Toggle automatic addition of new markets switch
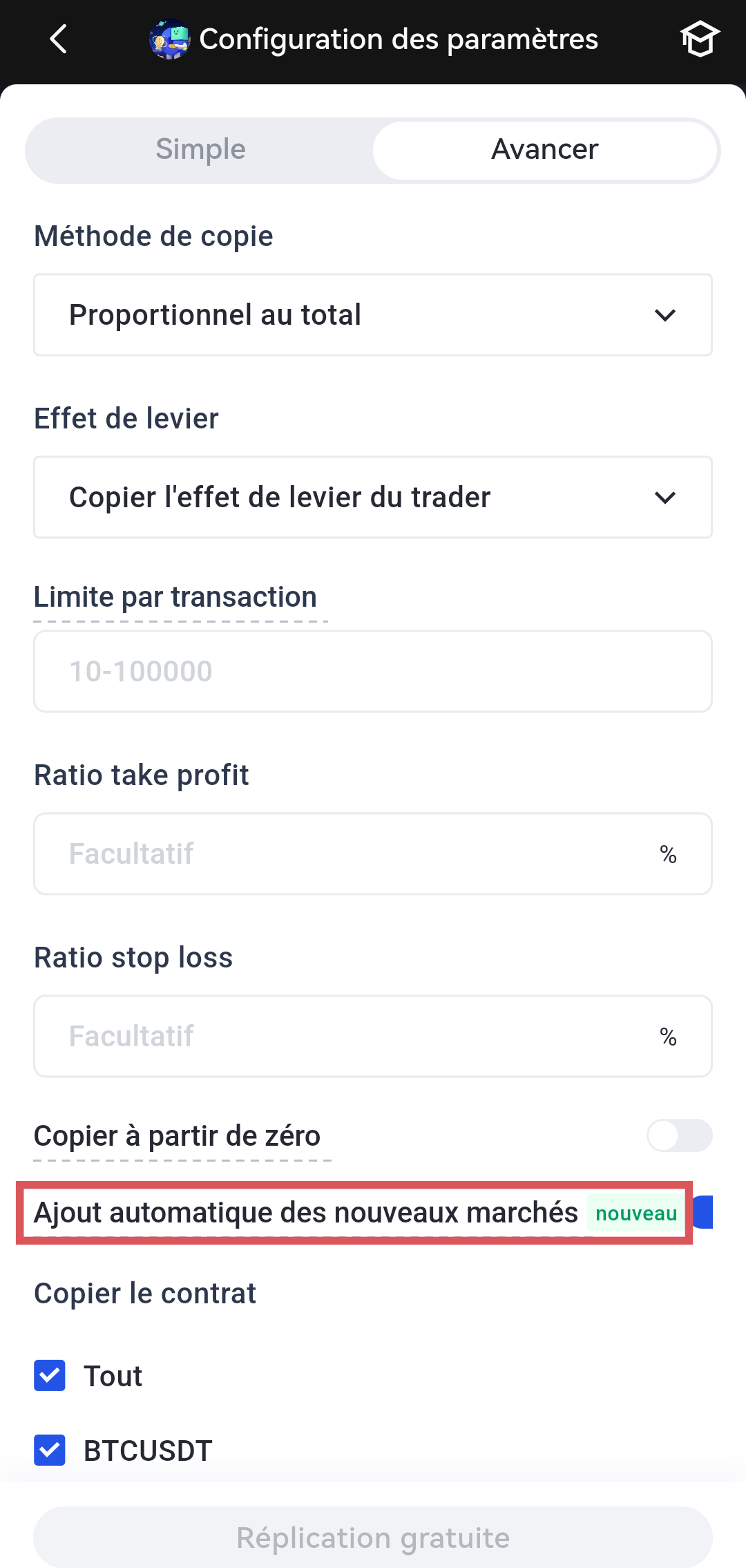This screenshot has height=1568, width=746. (x=703, y=1212)
